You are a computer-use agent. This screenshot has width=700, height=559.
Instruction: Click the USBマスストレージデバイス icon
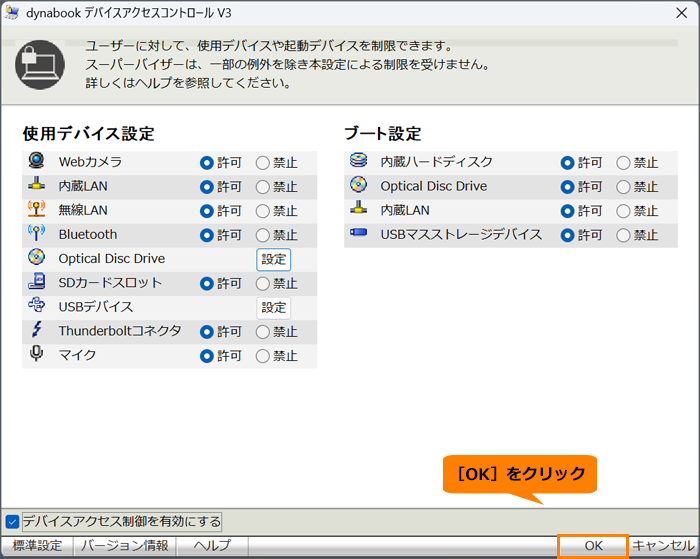coord(358,232)
